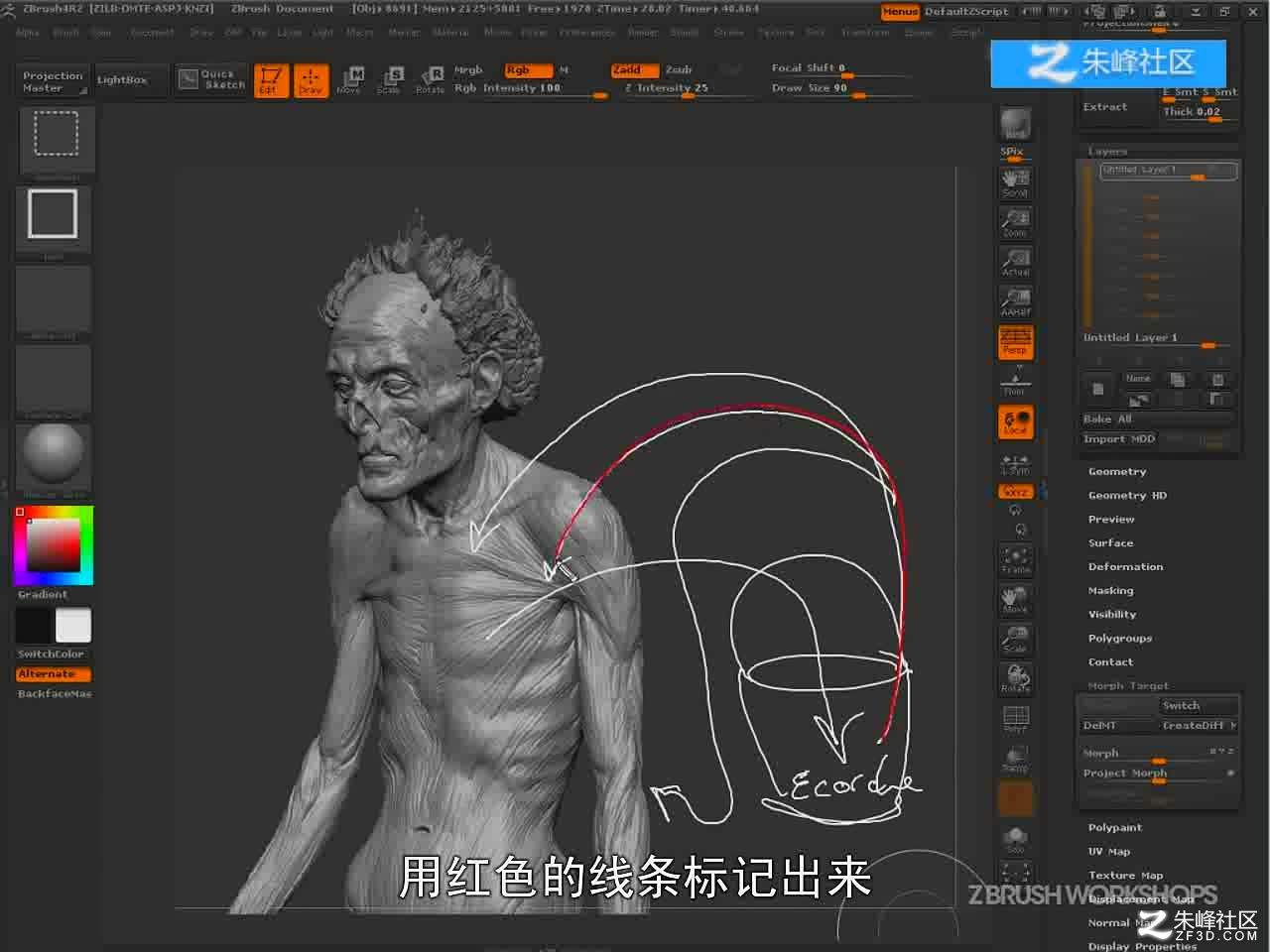Toggle the Rgb paint mode
This screenshot has height=952, width=1270.
[x=527, y=70]
